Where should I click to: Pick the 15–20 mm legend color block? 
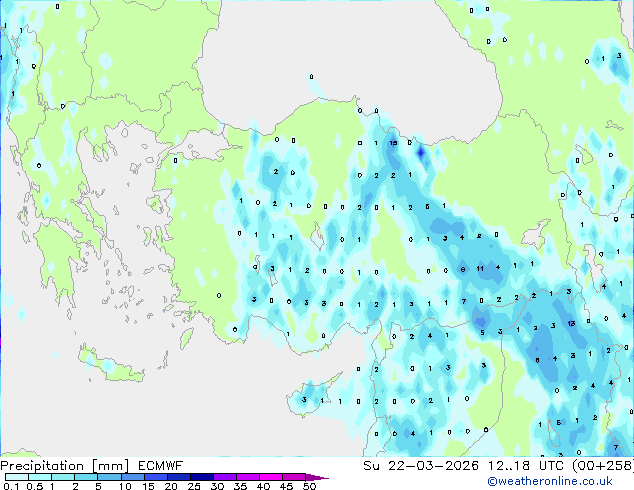coord(156,477)
